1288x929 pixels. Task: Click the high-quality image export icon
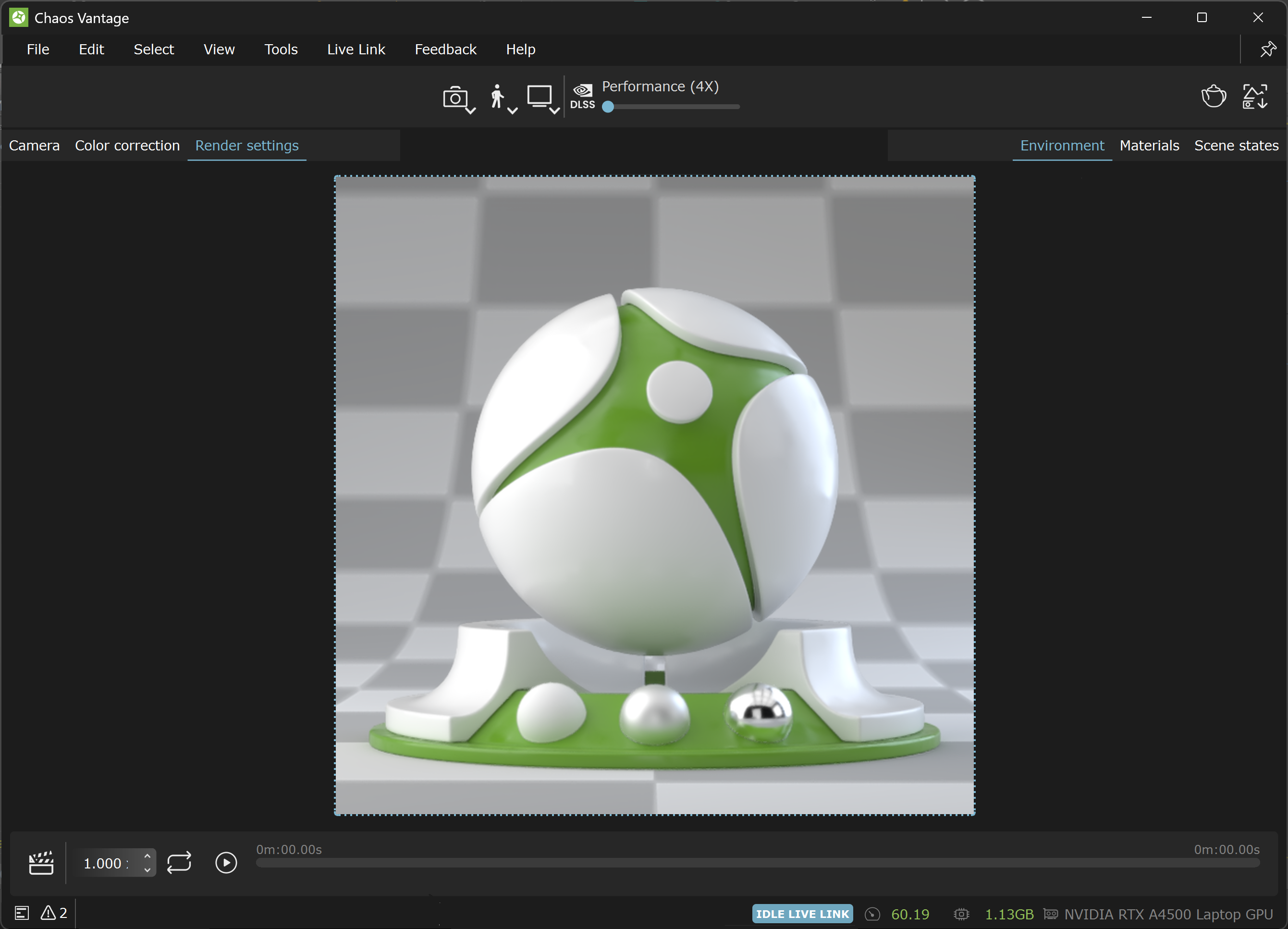[x=1255, y=96]
